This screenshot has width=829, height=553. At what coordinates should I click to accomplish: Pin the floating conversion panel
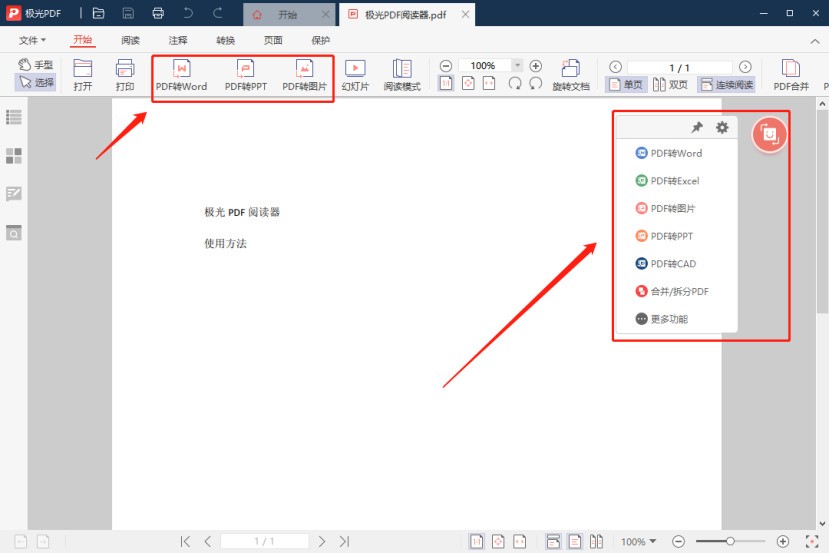(697, 128)
